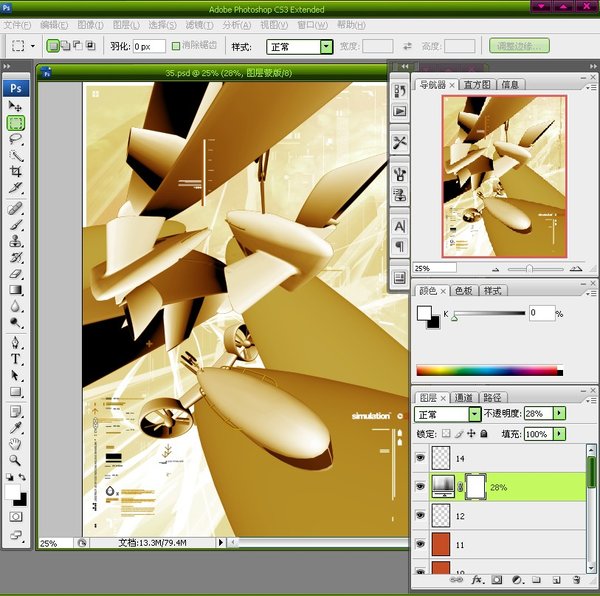Select the Hand tool

16,443
